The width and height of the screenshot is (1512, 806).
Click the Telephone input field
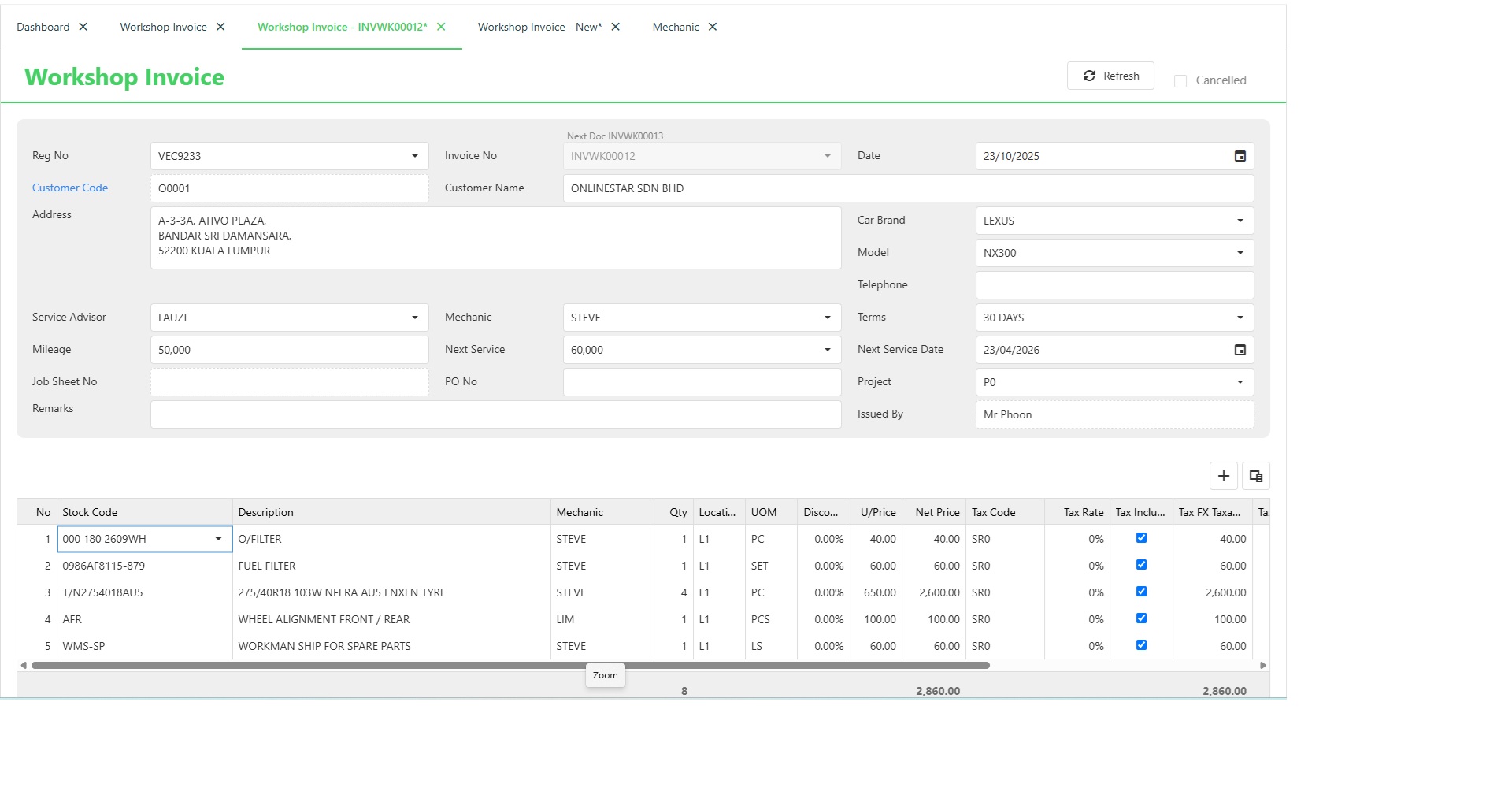click(1114, 285)
